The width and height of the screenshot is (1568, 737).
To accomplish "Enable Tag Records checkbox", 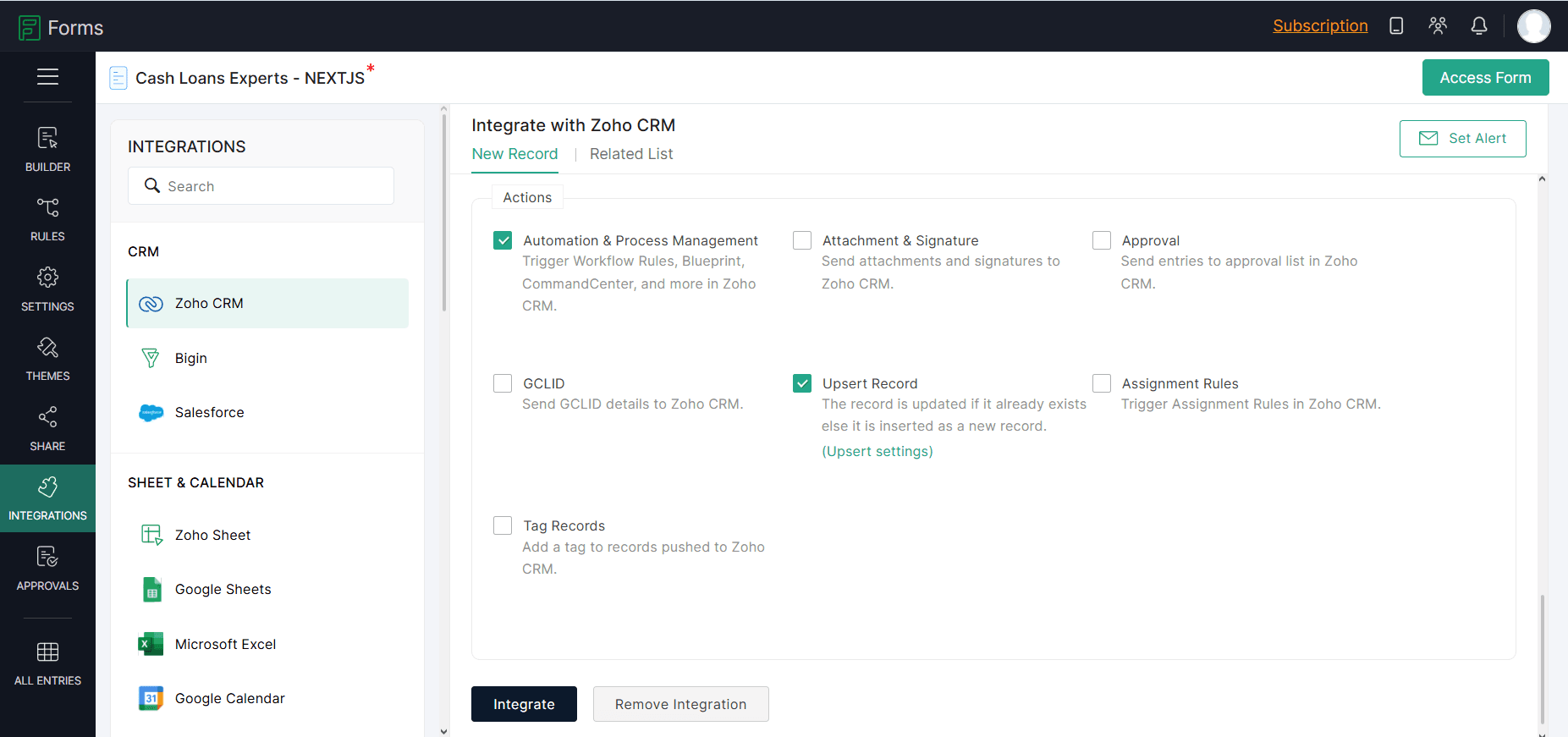I will [x=503, y=525].
